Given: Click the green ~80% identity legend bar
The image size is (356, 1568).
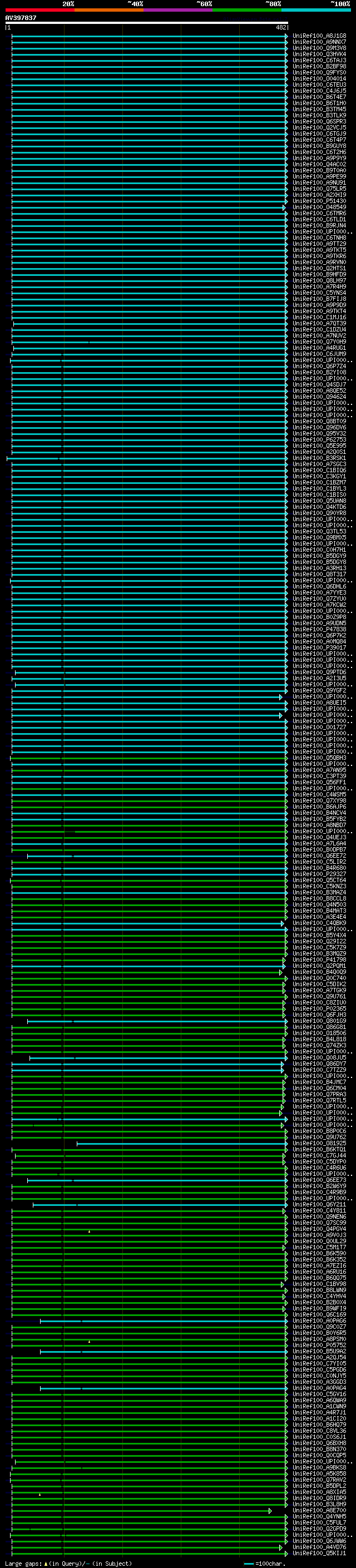Looking at the screenshot, I should point(247,10).
